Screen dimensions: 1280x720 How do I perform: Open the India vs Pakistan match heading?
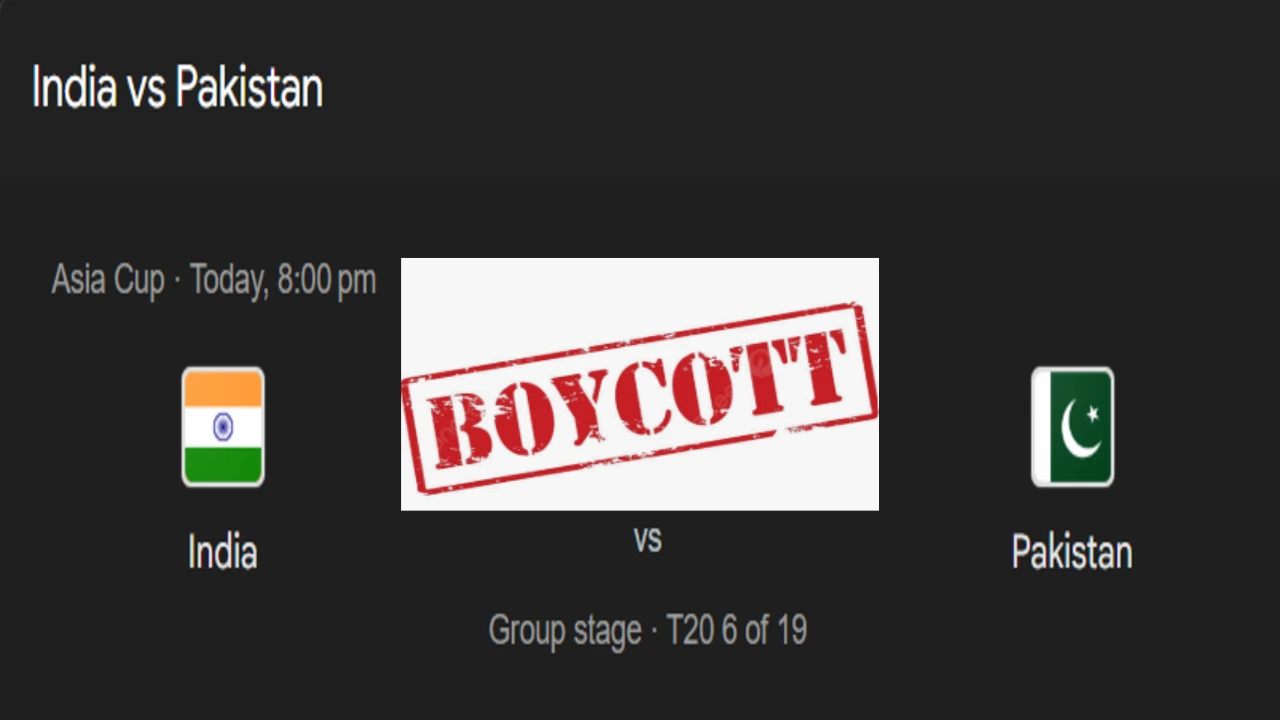coord(176,88)
